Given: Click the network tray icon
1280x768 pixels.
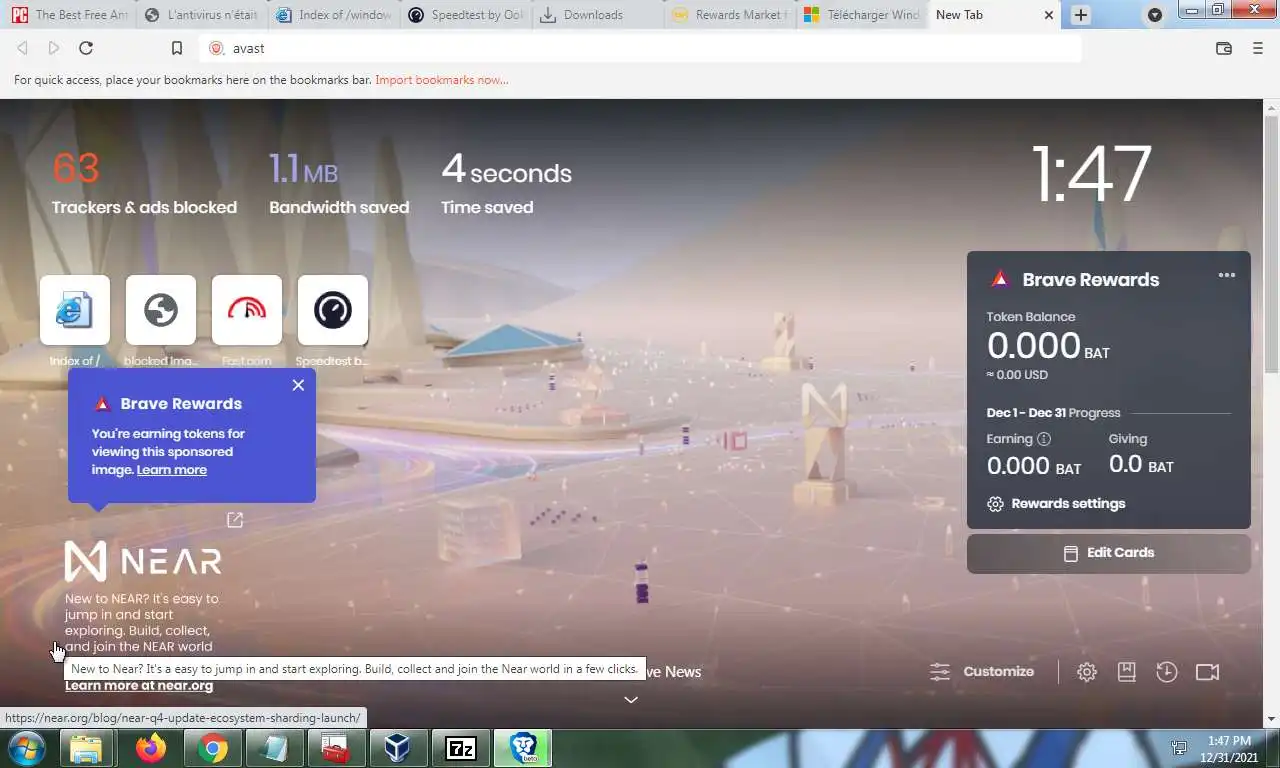Looking at the screenshot, I should click(x=1180, y=749).
